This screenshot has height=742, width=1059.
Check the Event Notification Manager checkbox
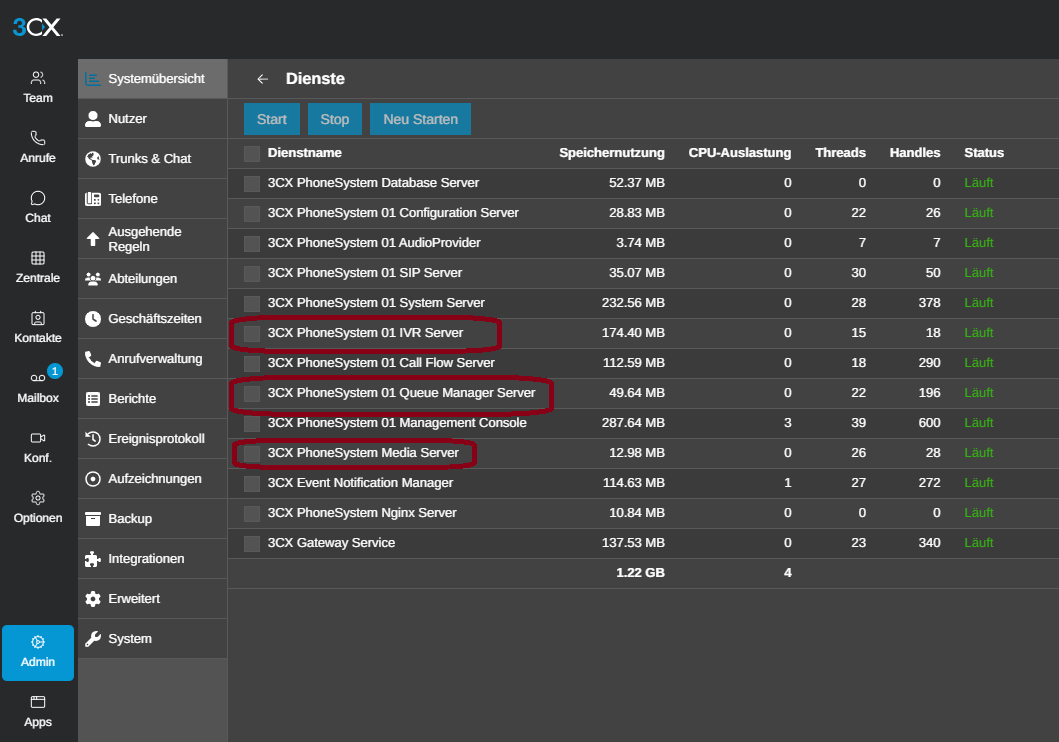click(252, 484)
